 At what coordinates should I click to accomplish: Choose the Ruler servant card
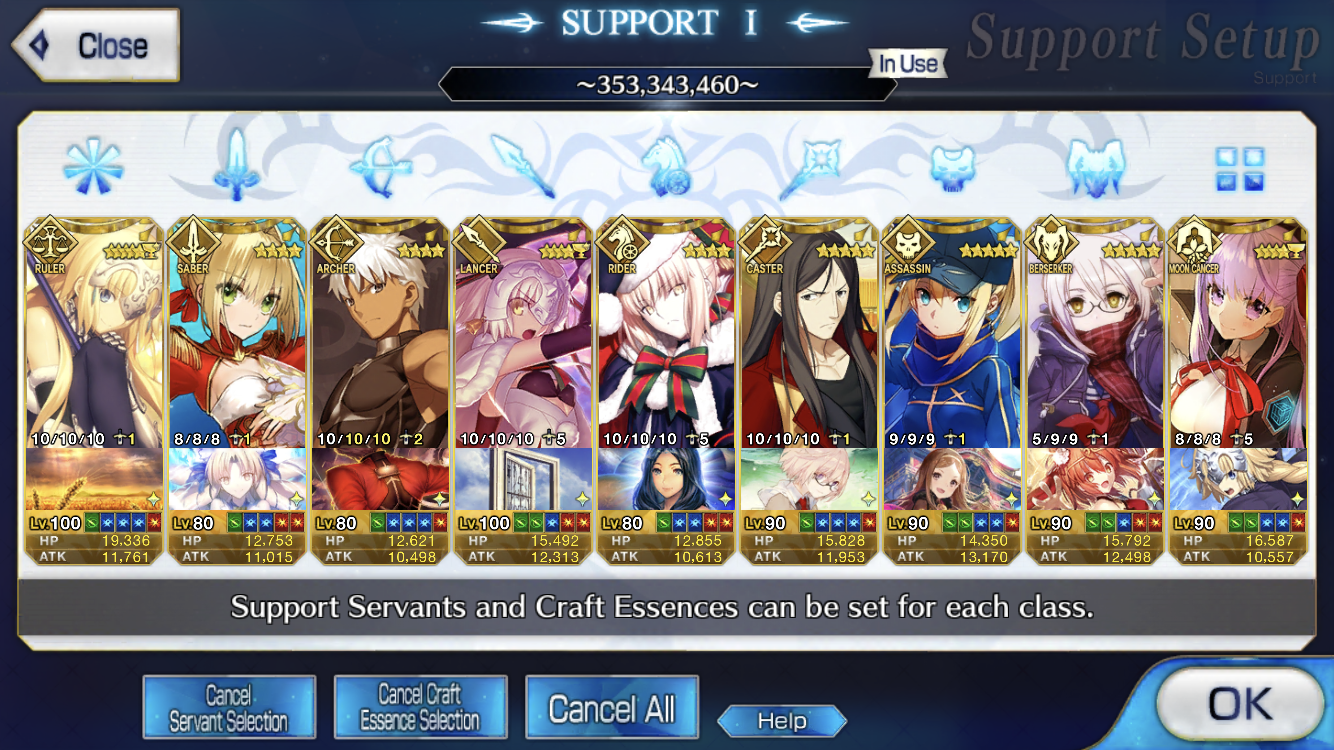[x=94, y=333]
